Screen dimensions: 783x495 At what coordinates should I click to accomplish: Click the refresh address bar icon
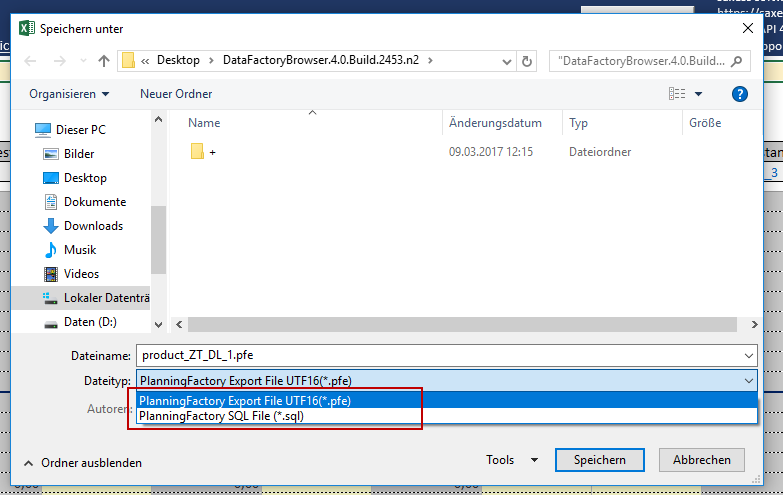[x=528, y=61]
